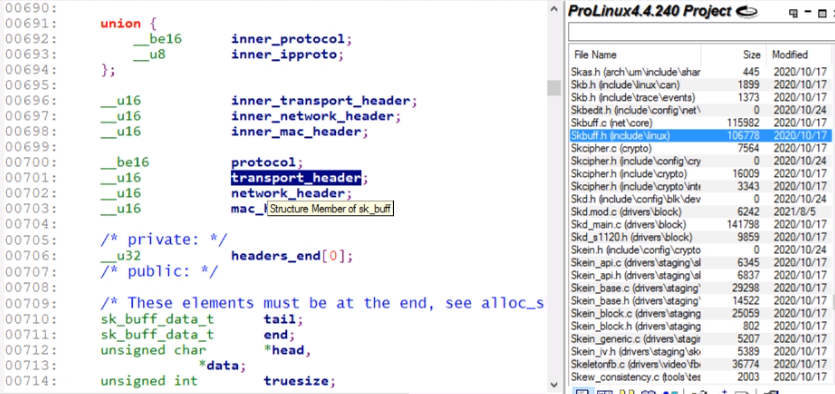Image resolution: width=835 pixels, height=394 pixels.
Task: Click line number 00705 in the gutter
Action: click(31, 240)
